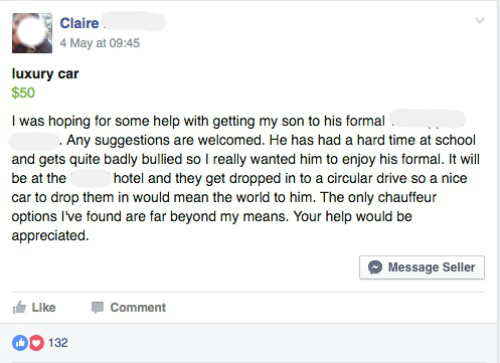Click the blurred surname beside Claire
Screen dimensions: 500x363
(134, 22)
